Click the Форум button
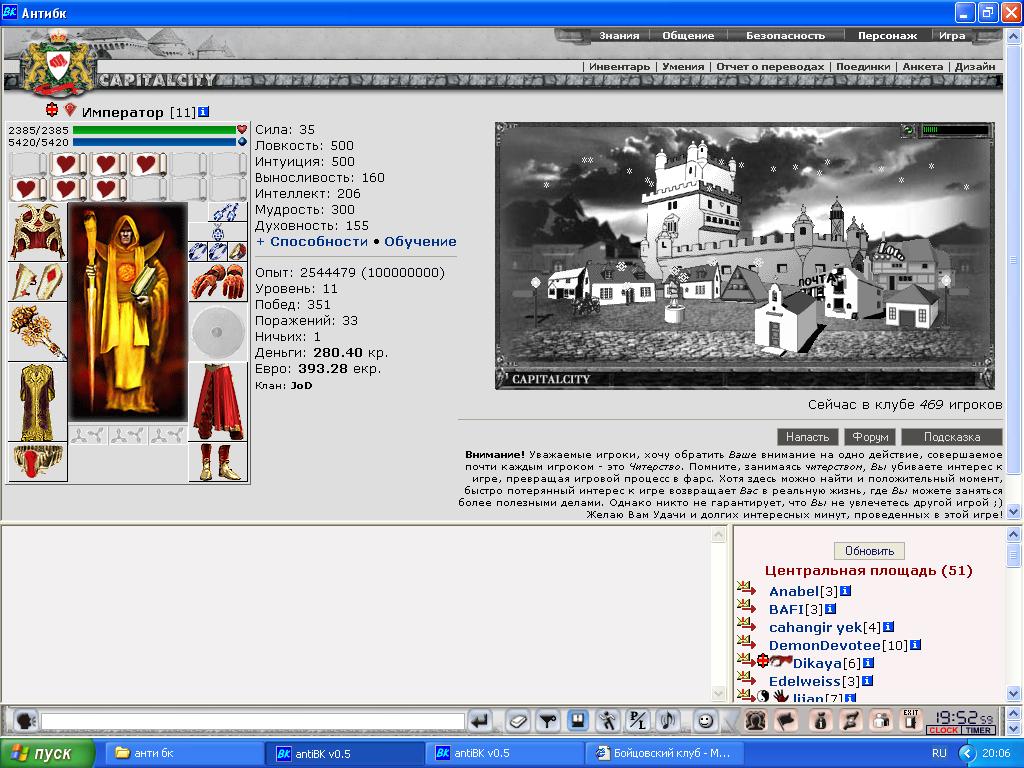Viewport: 1024px width, 768px height. (x=871, y=437)
